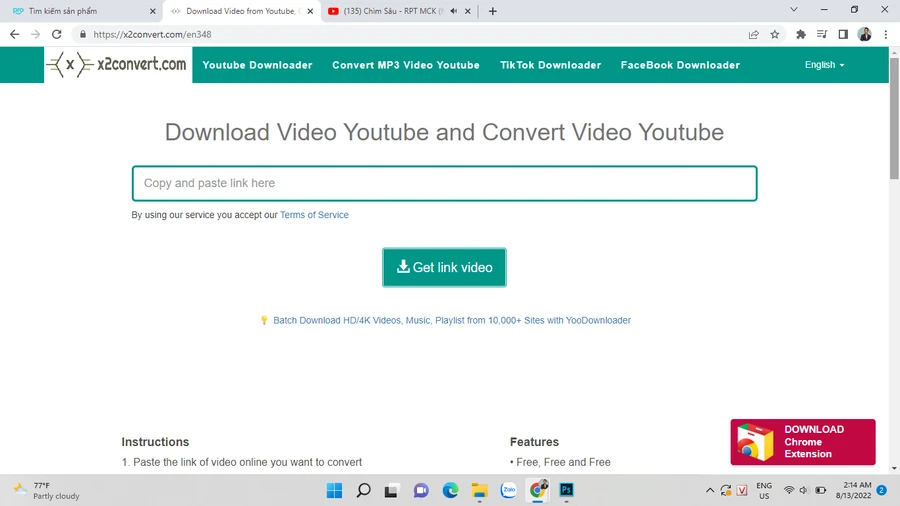The width and height of the screenshot is (900, 506).
Task: Switch the ENG US input language
Action: pos(764,491)
